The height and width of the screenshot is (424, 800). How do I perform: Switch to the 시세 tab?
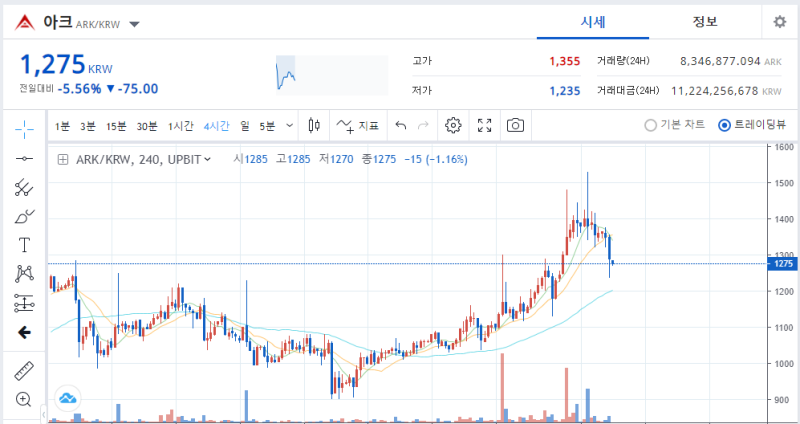tap(593, 21)
